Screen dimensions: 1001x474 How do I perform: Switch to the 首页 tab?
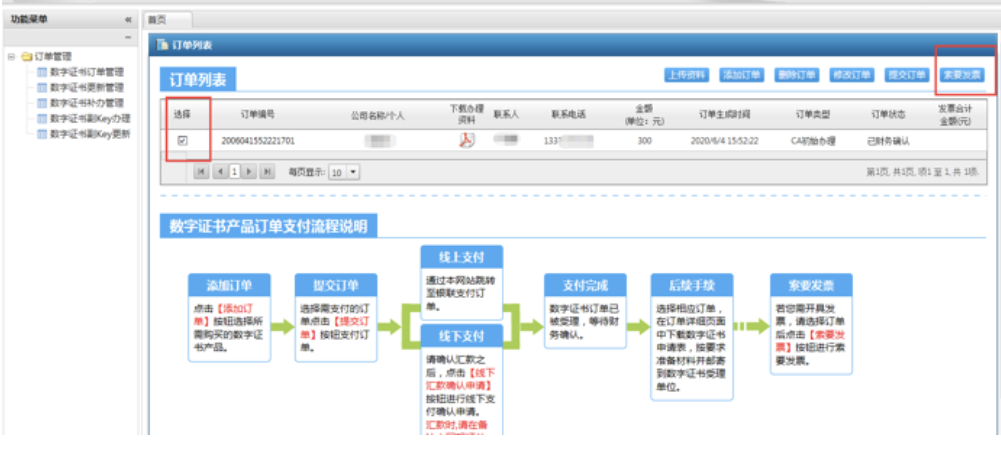point(158,20)
